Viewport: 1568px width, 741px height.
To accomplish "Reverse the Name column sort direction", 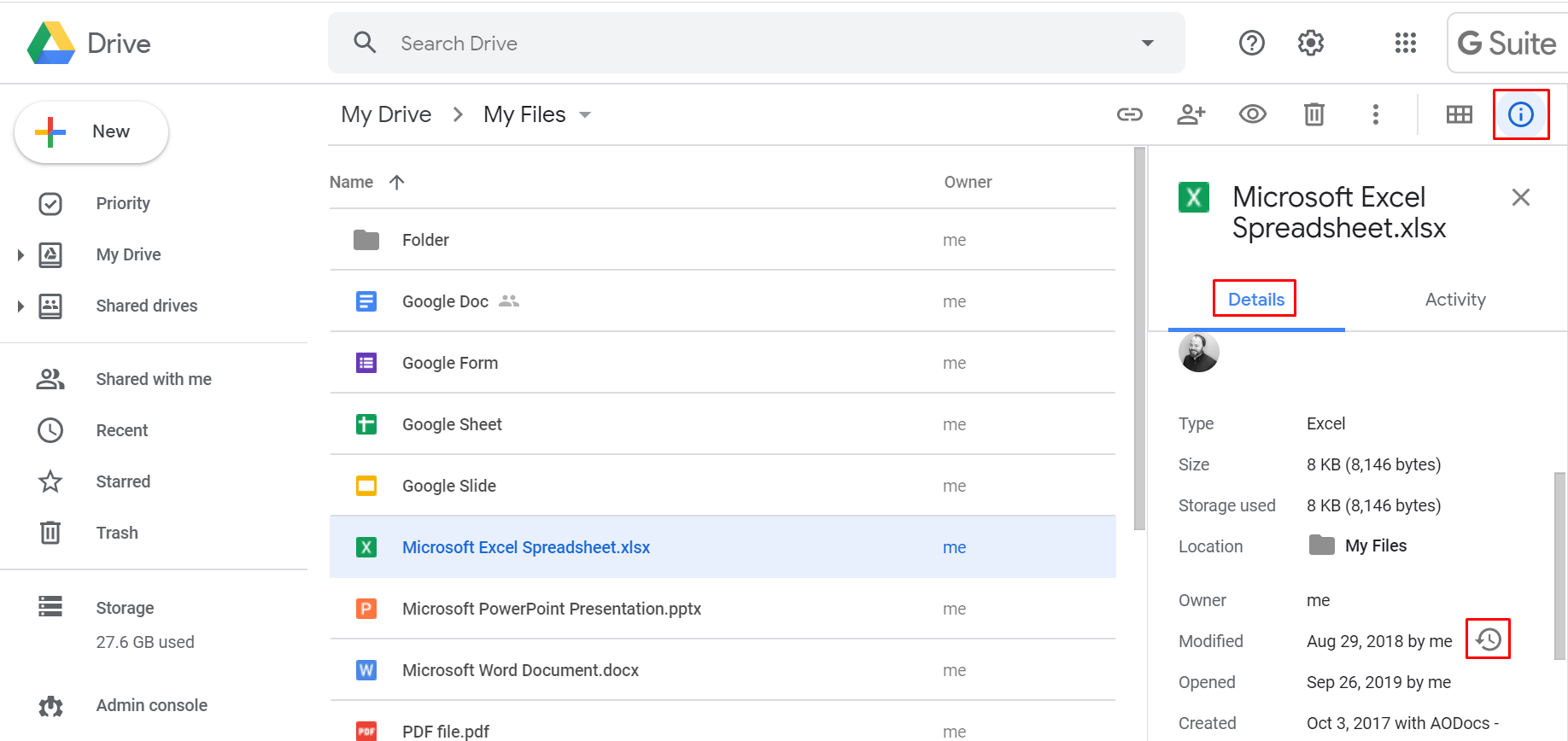I will (396, 182).
